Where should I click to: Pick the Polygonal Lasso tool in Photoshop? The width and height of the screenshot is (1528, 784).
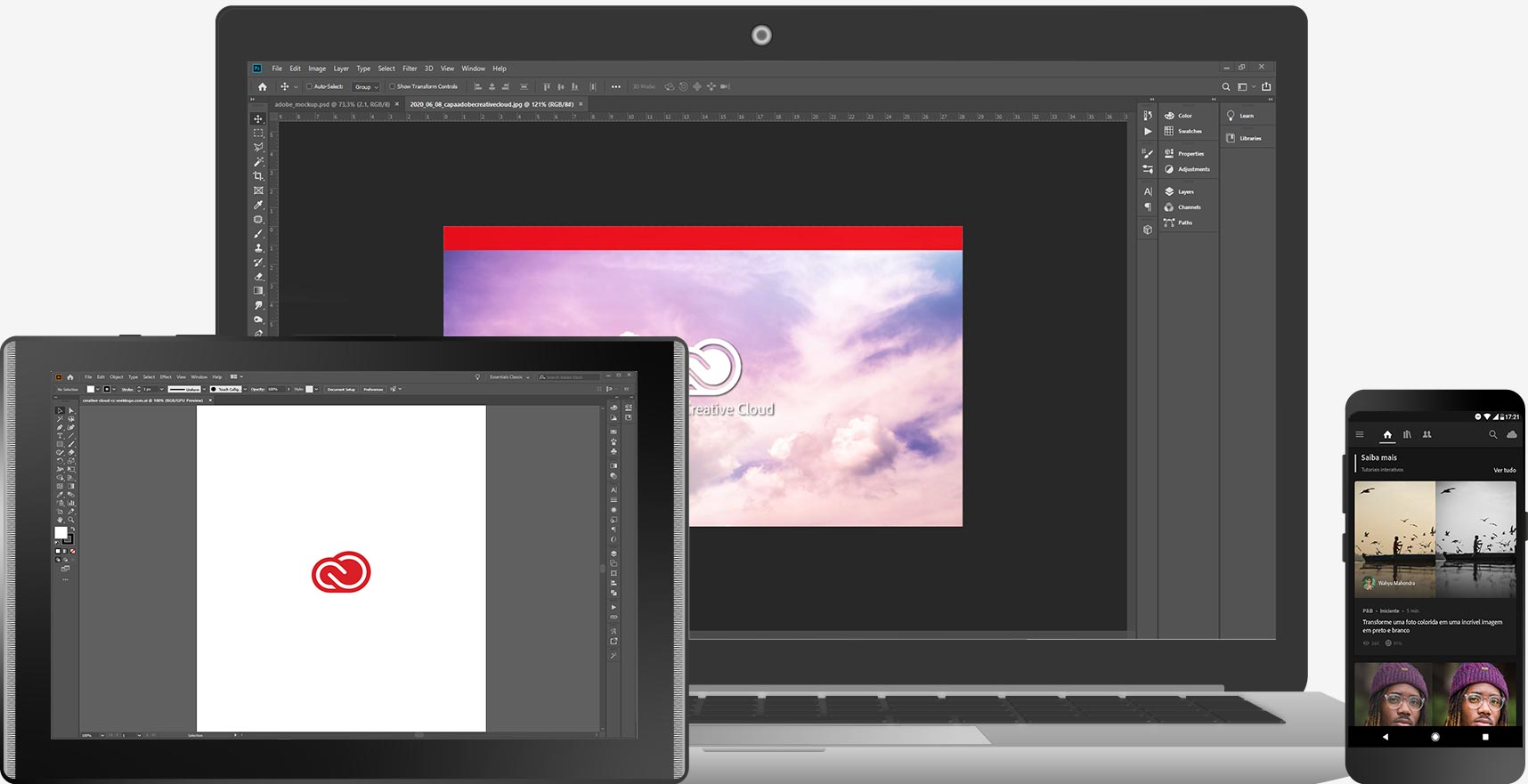258,147
